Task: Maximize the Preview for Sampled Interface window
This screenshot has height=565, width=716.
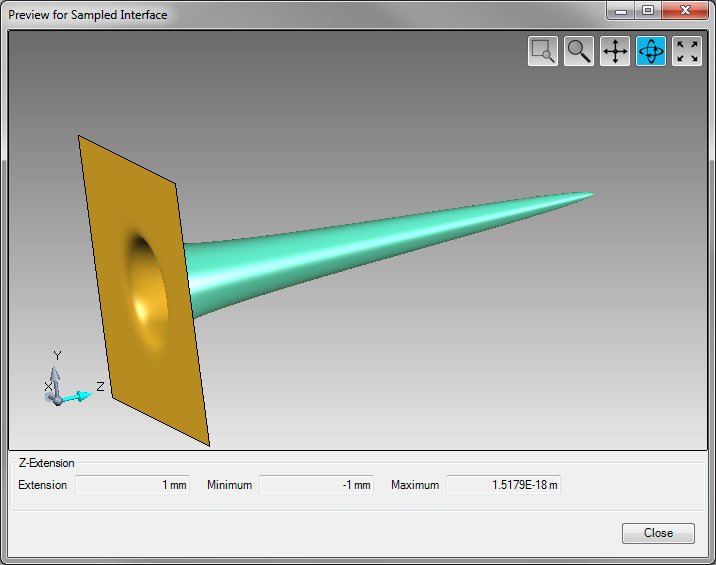Action: pyautogui.click(x=648, y=11)
